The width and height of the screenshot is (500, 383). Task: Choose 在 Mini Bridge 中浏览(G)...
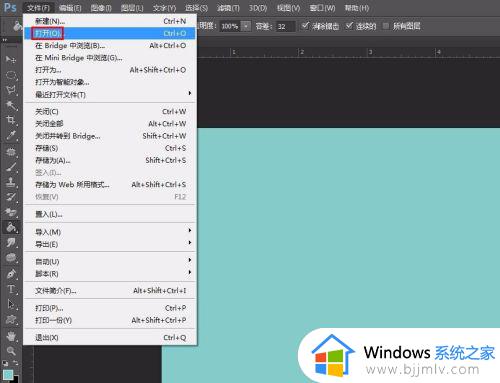110,58
